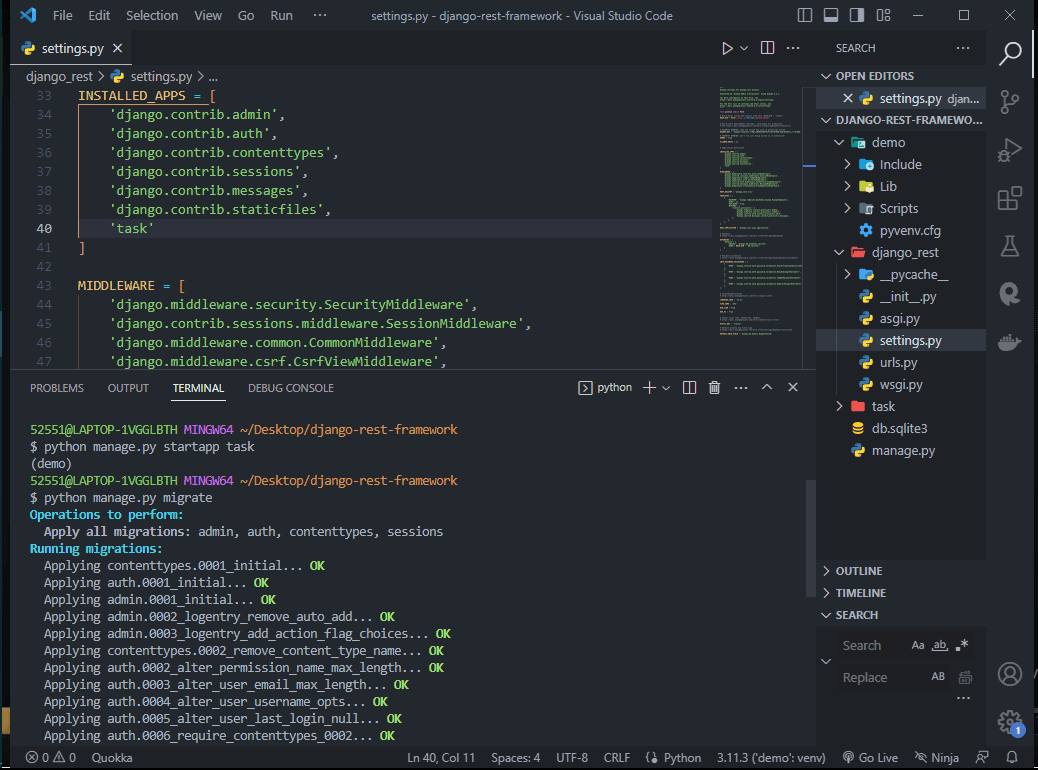This screenshot has width=1038, height=770.
Task: Open the Accounts menu
Action: pos(1010,674)
